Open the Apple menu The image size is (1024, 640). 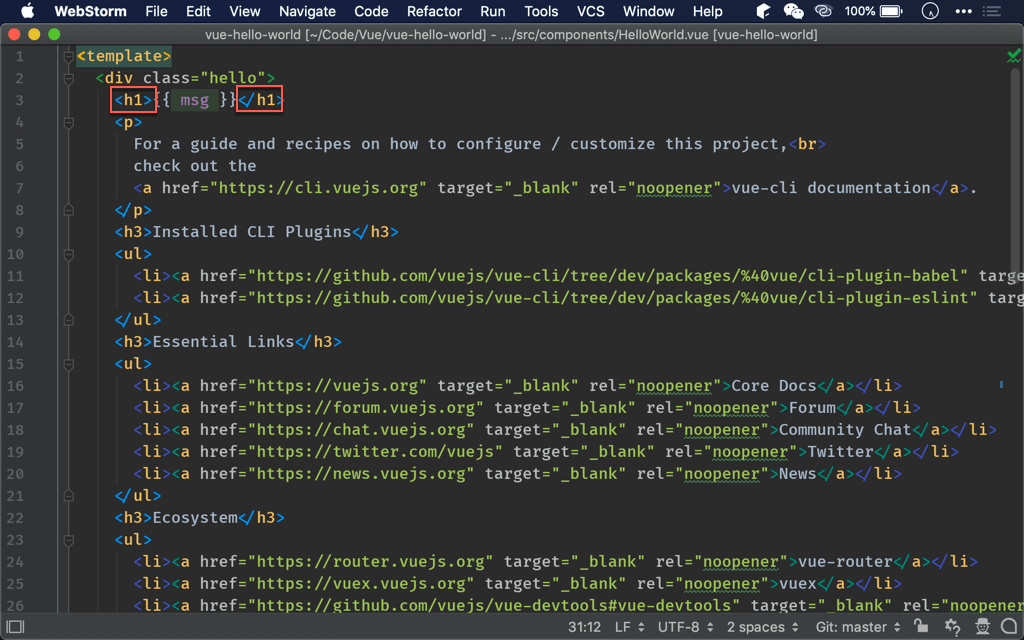(x=27, y=11)
